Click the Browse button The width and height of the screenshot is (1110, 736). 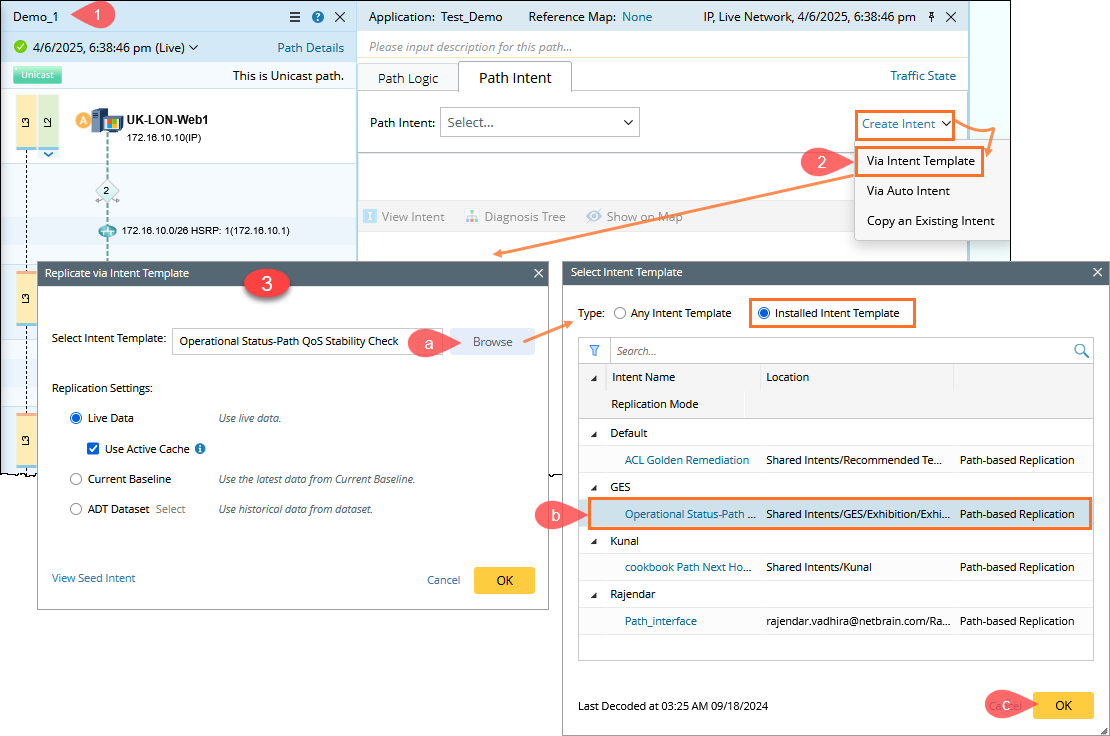pyautogui.click(x=492, y=341)
